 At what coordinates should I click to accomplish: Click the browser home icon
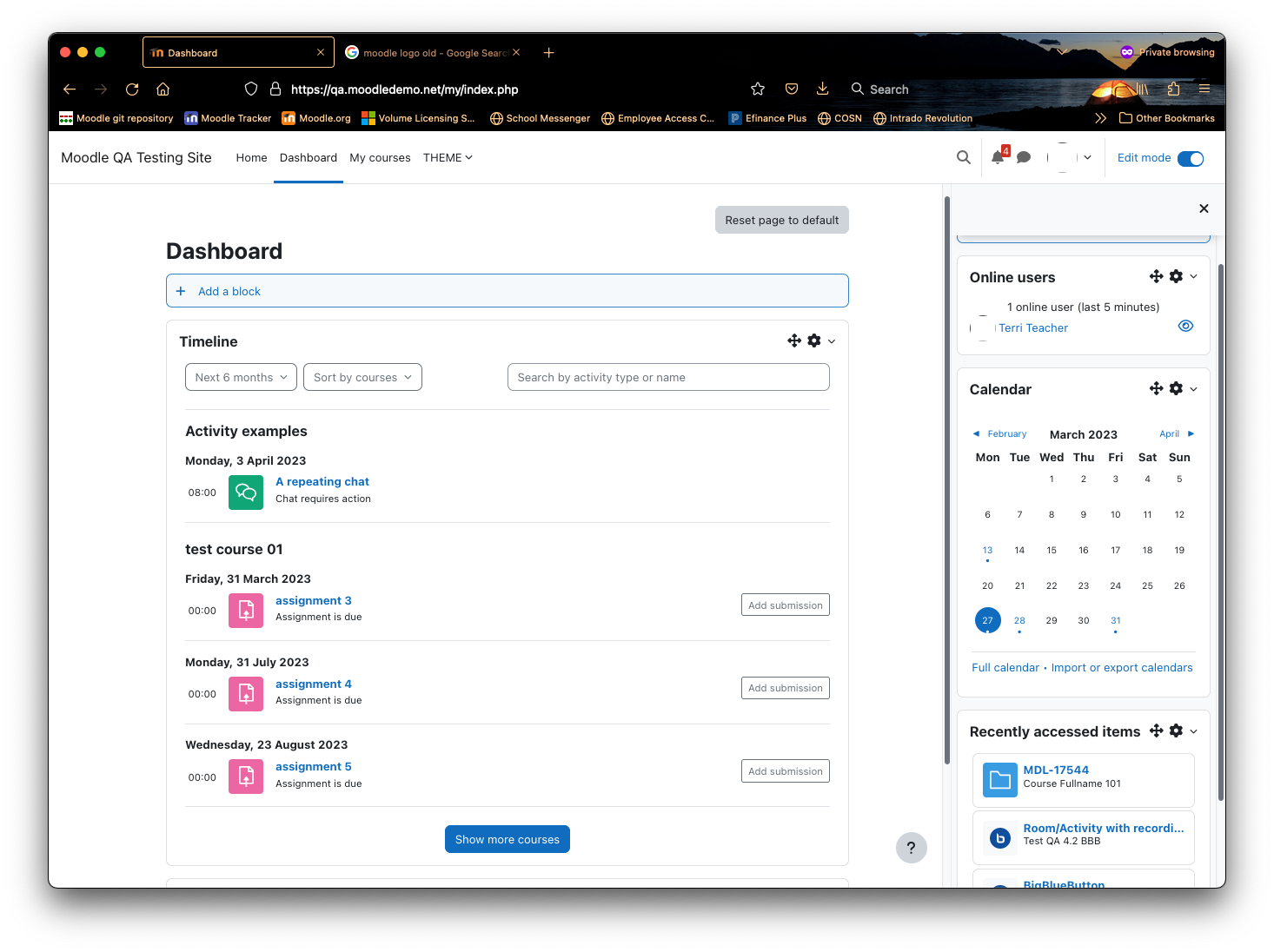coord(163,89)
